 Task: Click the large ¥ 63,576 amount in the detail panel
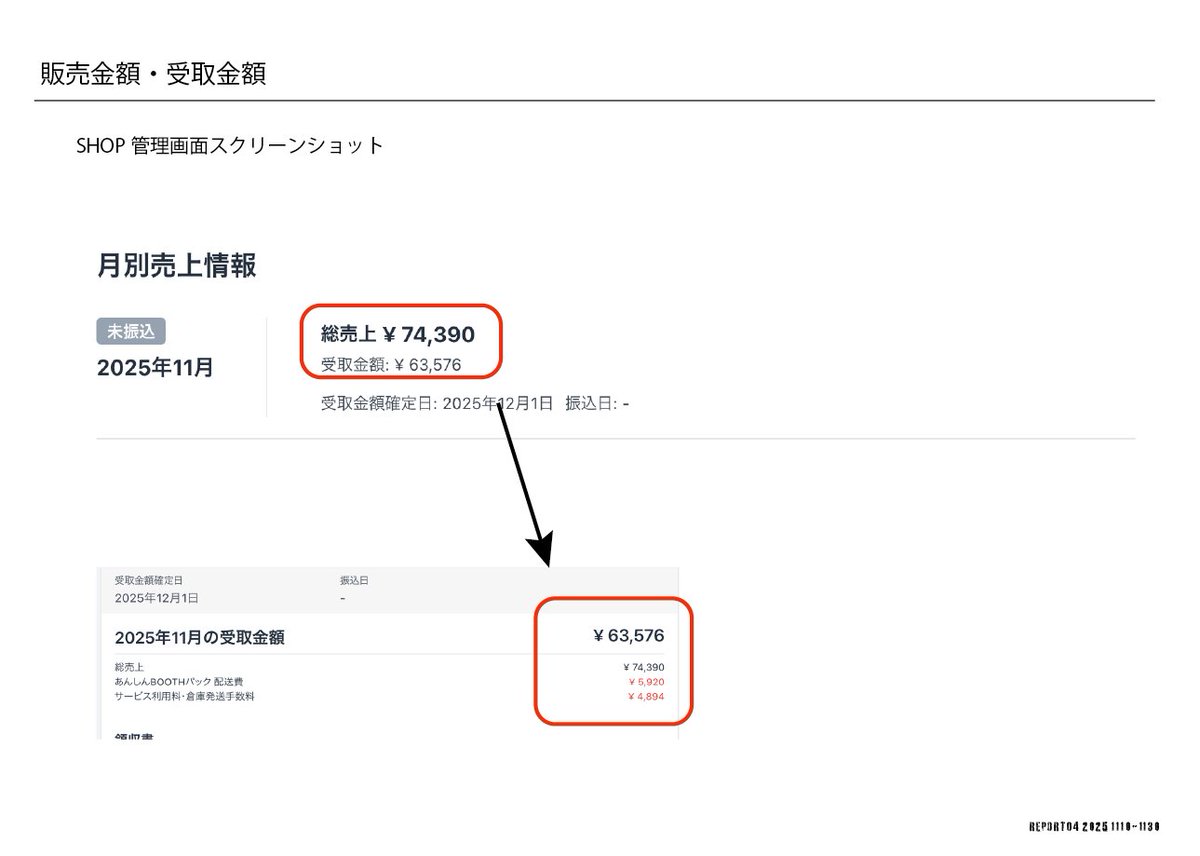click(x=629, y=635)
